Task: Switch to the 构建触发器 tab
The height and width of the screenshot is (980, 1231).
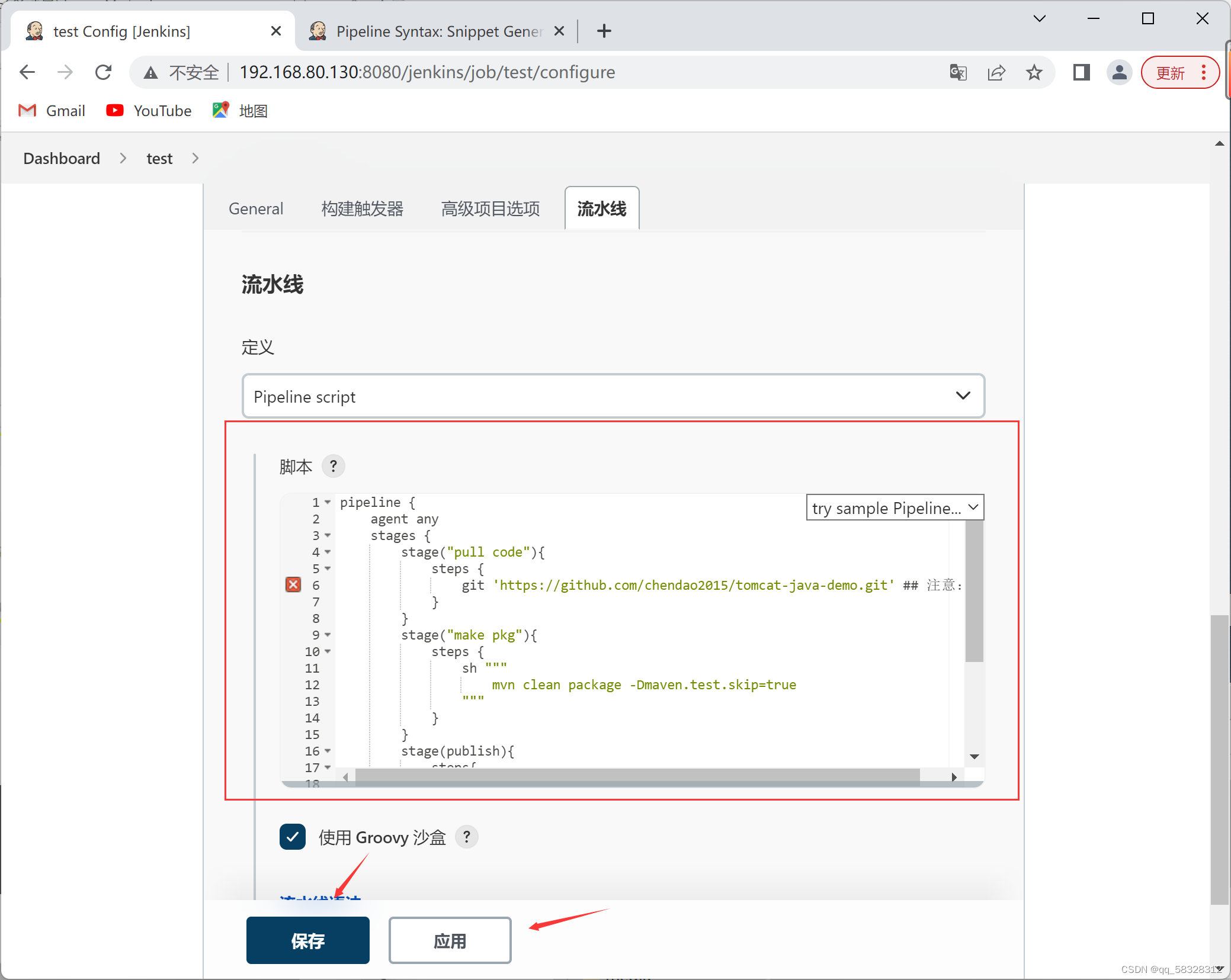Action: click(x=362, y=208)
